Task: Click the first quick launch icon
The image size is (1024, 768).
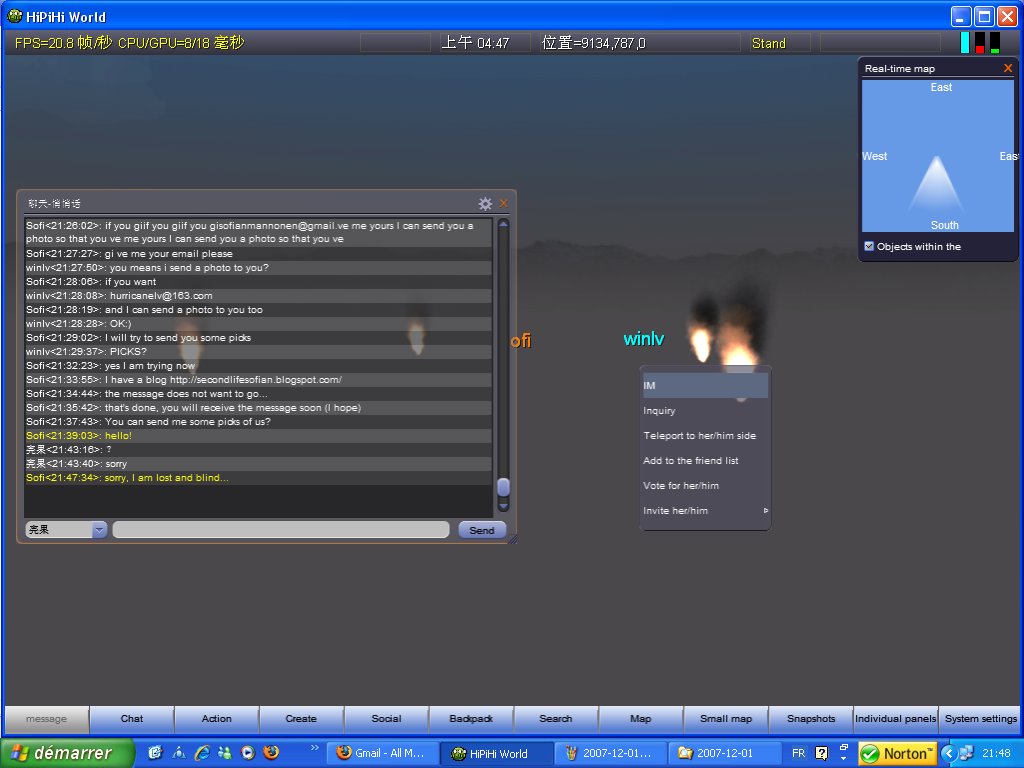Action: click(155, 753)
